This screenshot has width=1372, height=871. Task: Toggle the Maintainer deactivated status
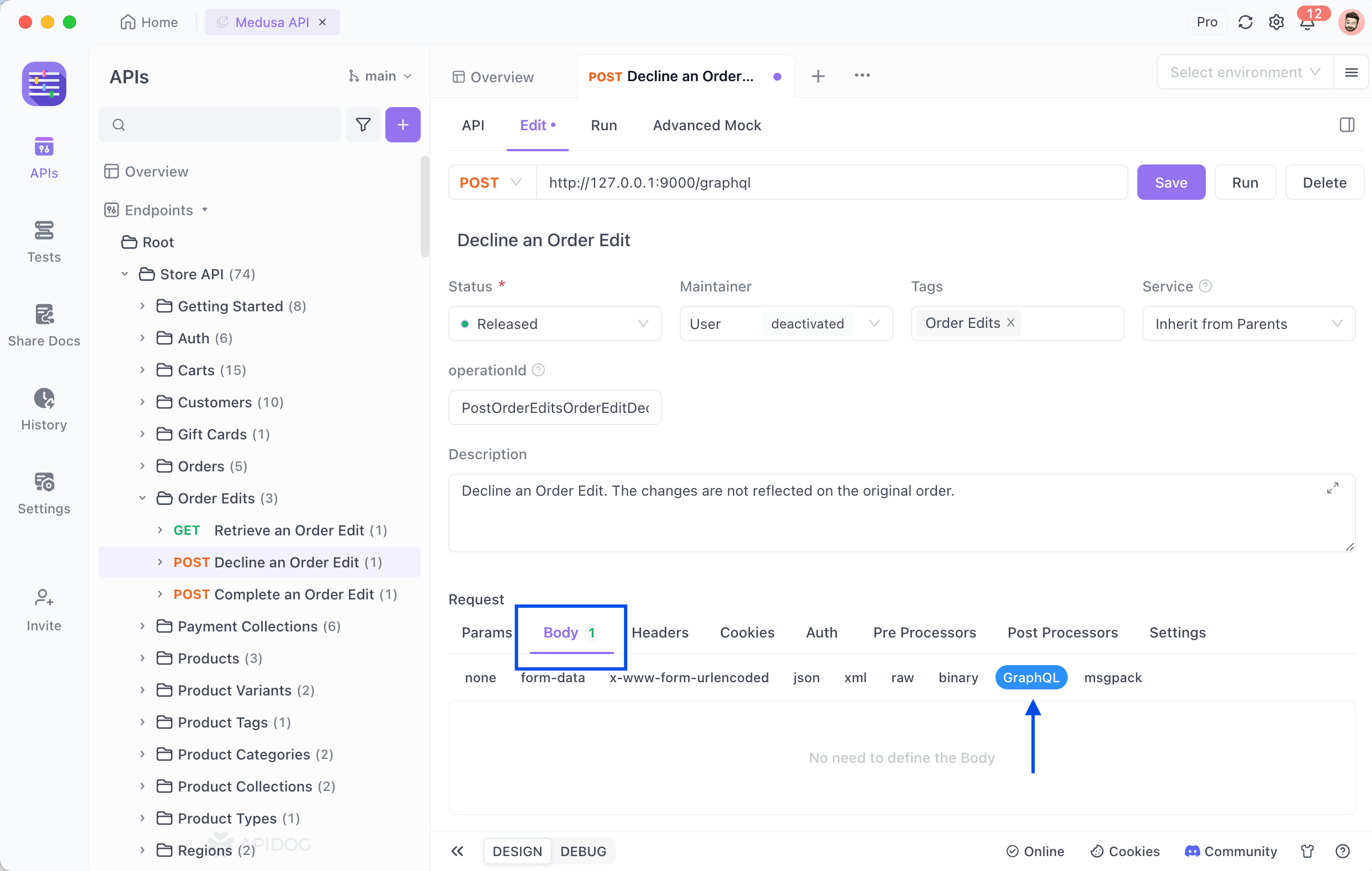point(808,323)
